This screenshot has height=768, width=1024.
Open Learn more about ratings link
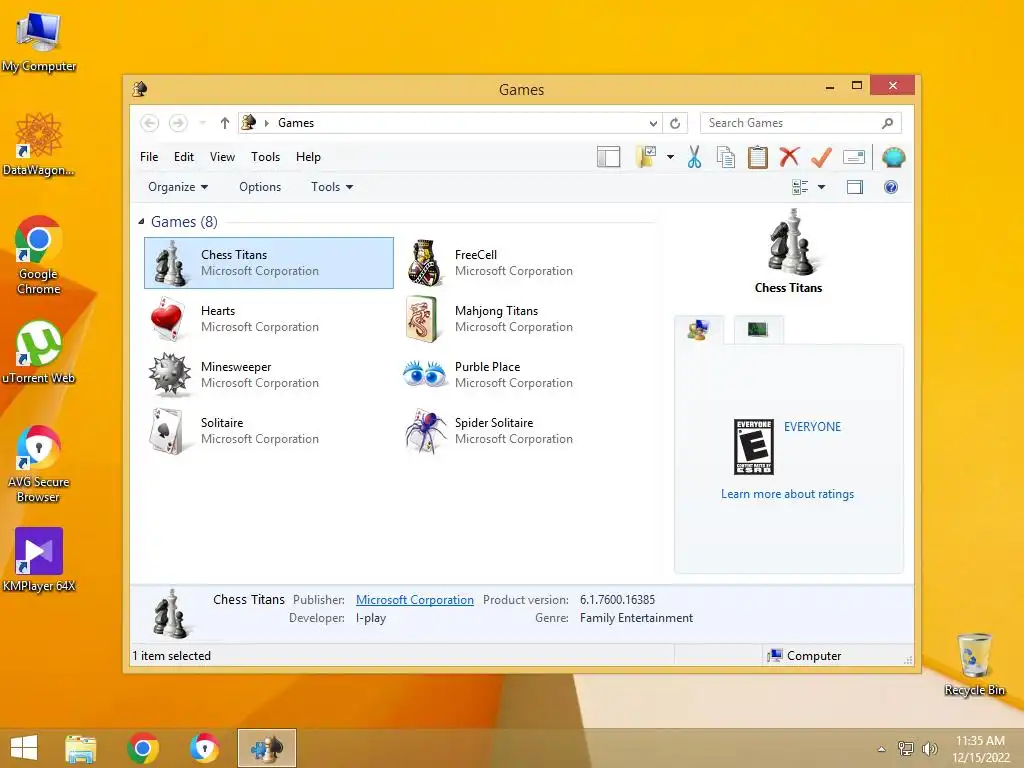point(788,494)
